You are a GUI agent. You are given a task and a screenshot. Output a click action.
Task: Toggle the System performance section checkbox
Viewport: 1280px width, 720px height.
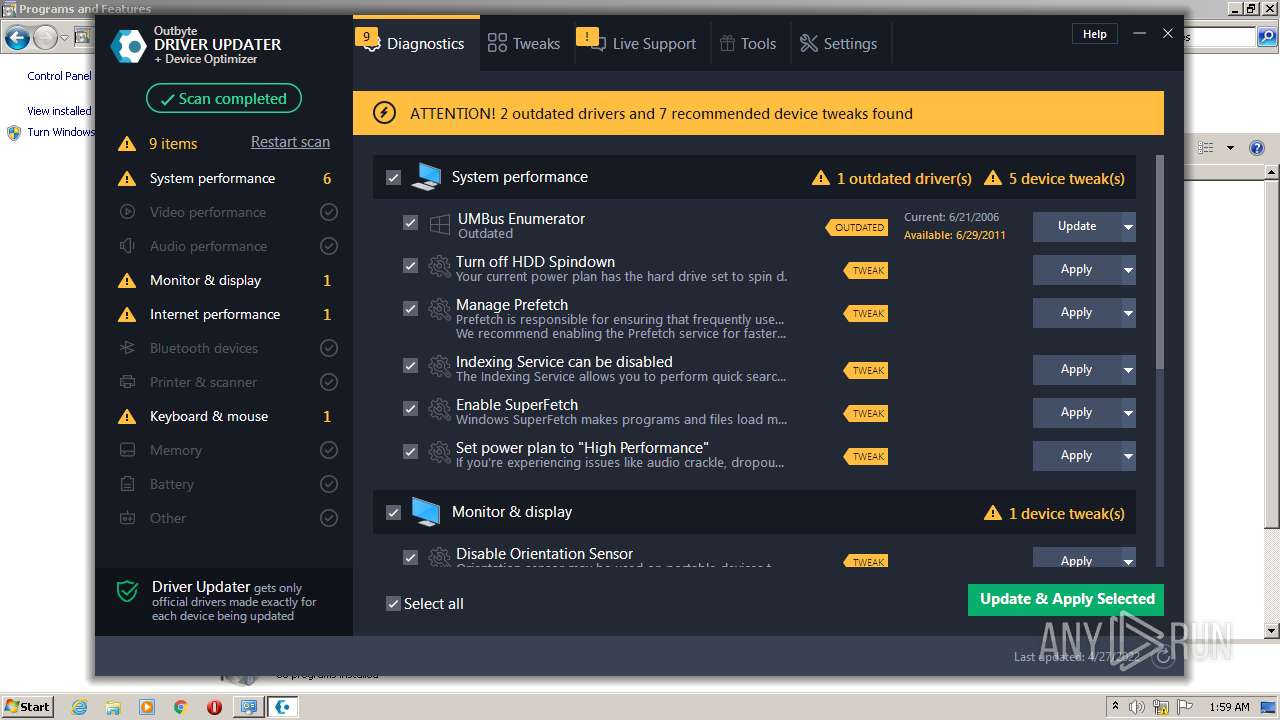coord(393,178)
